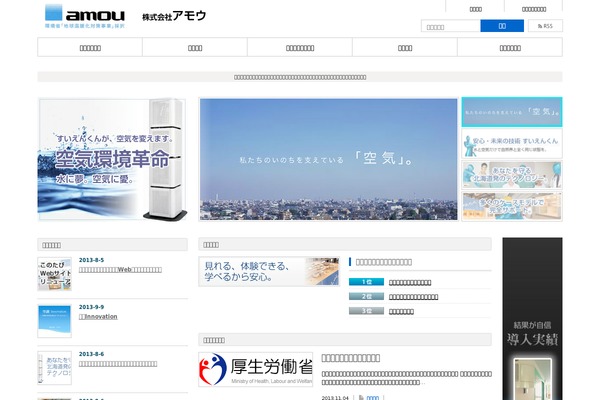Open the fourth main navigation menu item
The height and width of the screenshot is (400, 600).
tap(405, 47)
